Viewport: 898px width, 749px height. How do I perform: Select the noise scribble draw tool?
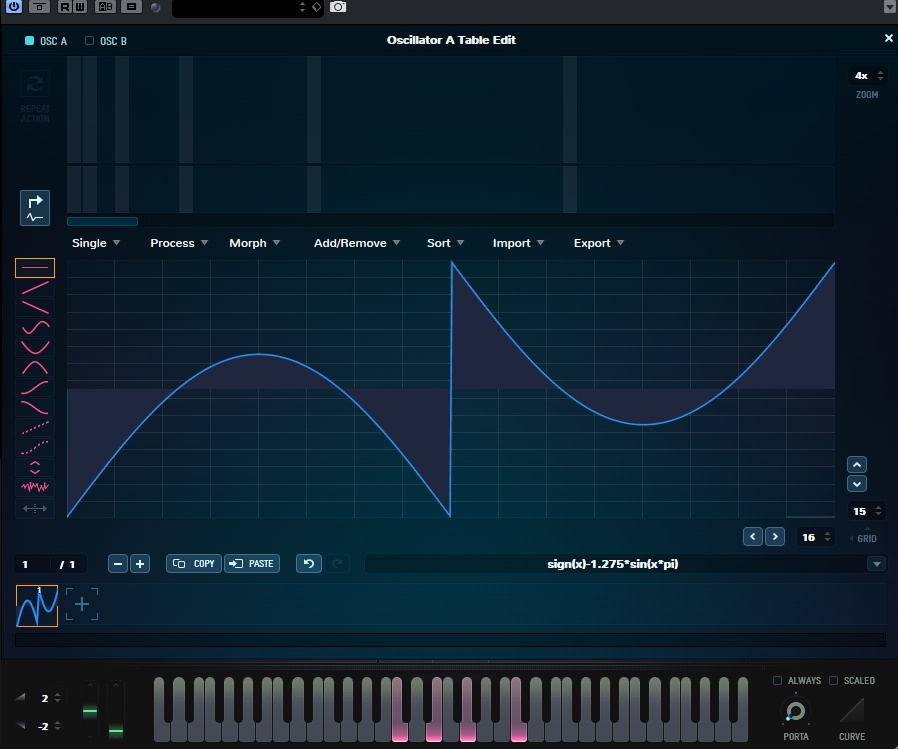[35, 488]
